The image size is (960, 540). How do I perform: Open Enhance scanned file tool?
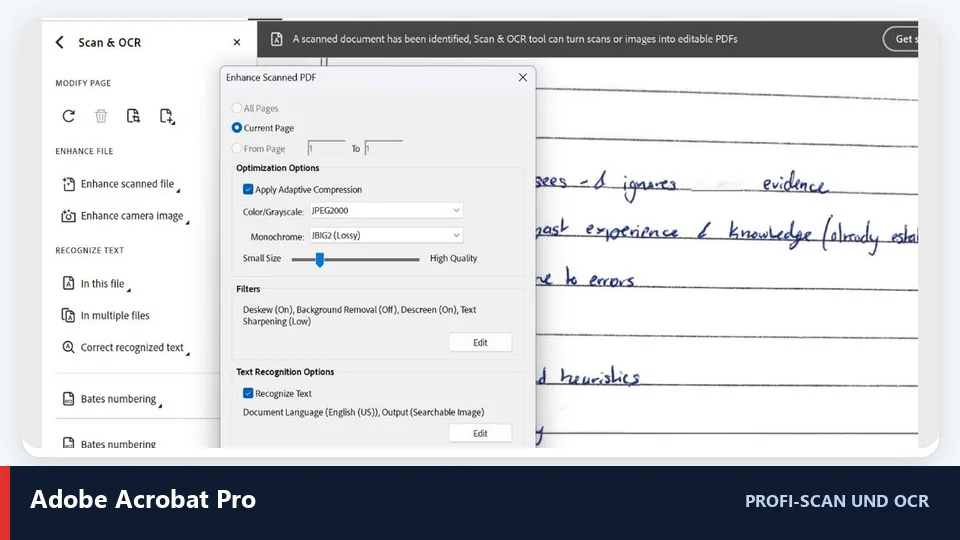click(x=127, y=184)
